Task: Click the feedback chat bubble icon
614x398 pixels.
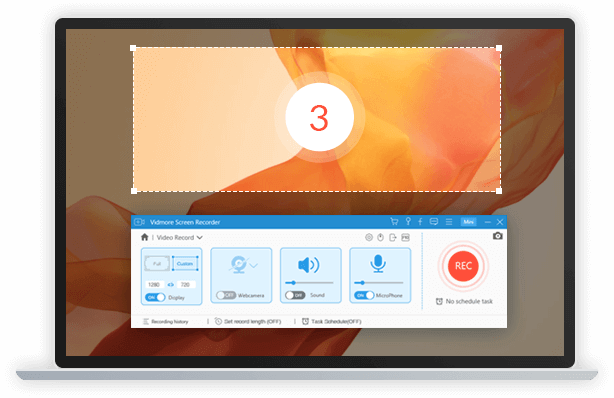Action: coord(434,222)
